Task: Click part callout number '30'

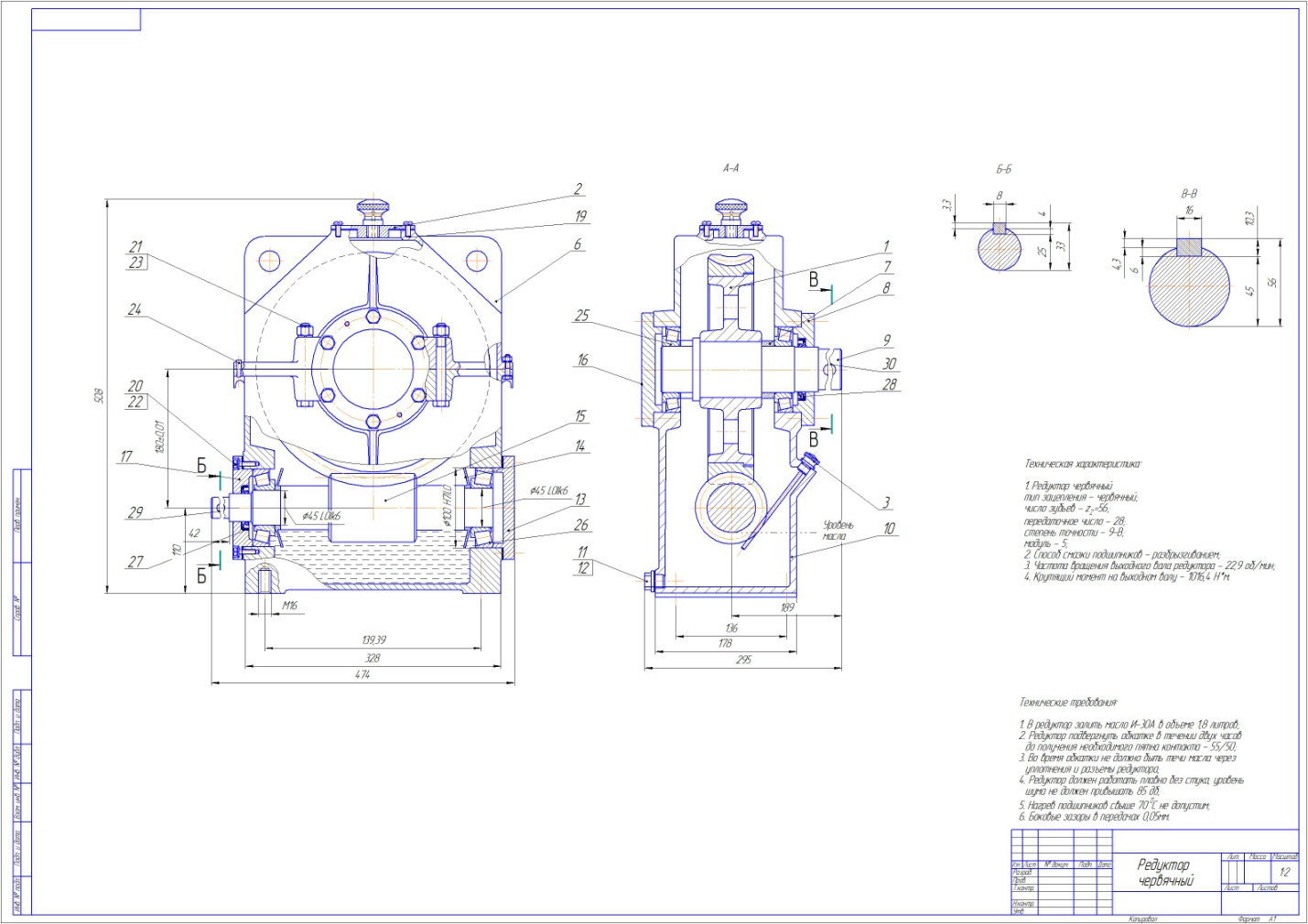Action: coord(889,363)
